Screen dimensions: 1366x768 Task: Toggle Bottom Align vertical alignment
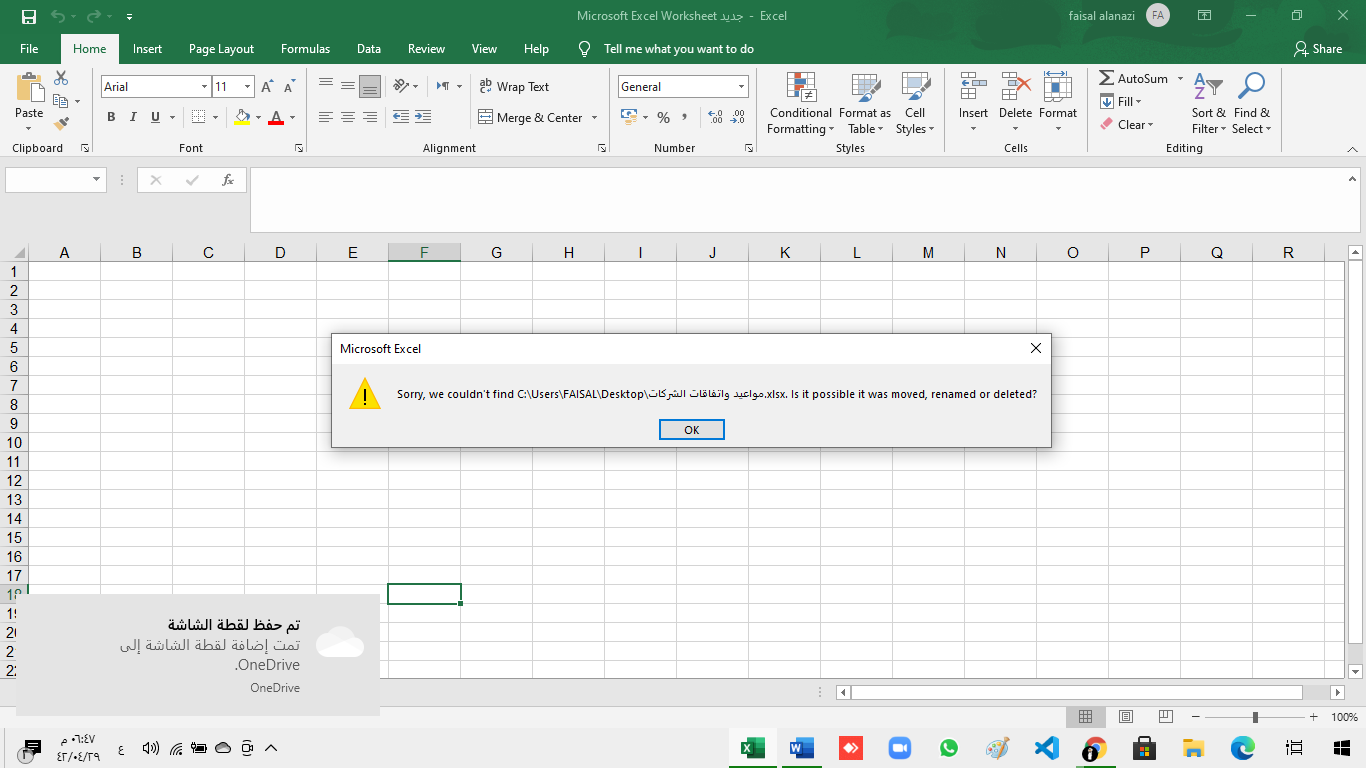tap(370, 87)
